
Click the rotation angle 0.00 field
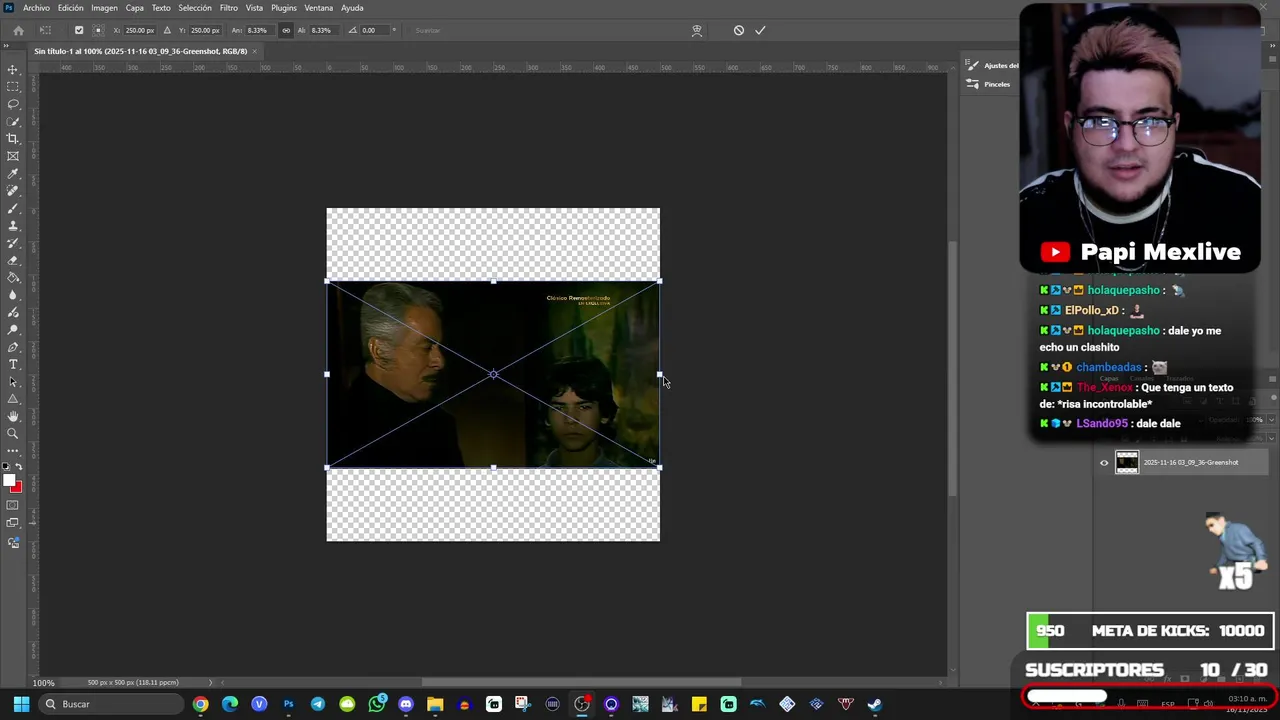pos(373,30)
